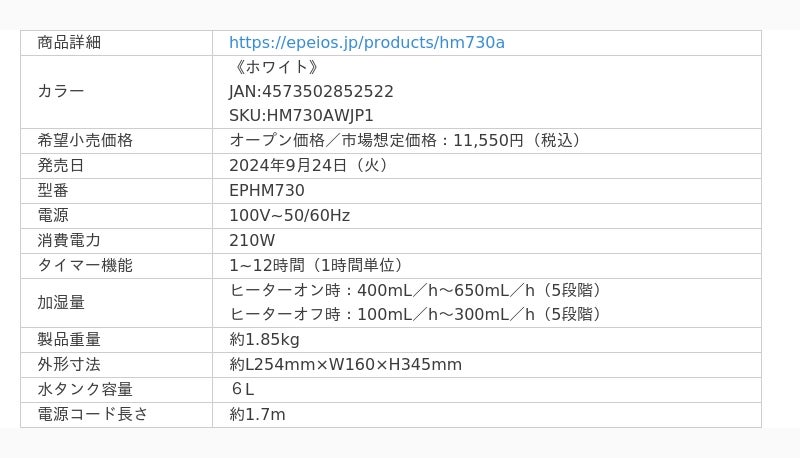Click the SKU:HM730AWJP1 text
This screenshot has height=458, width=800.
(x=301, y=115)
